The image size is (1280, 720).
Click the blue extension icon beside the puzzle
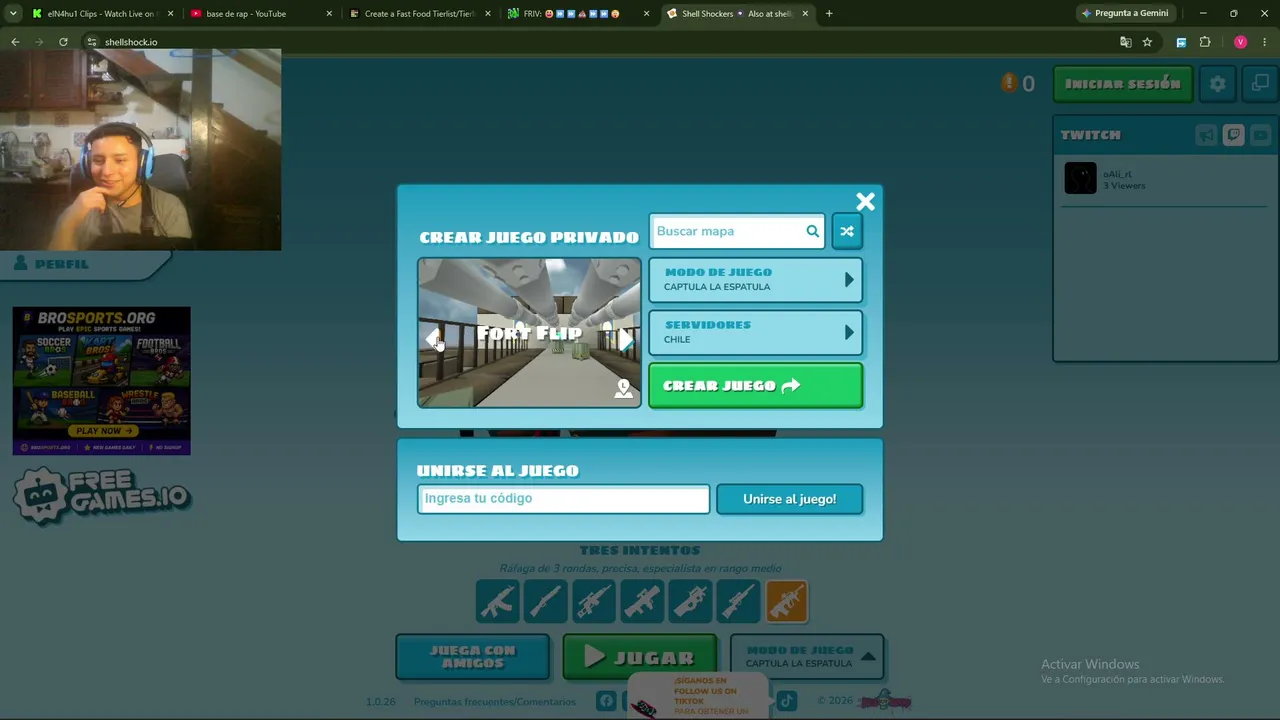point(1181,42)
